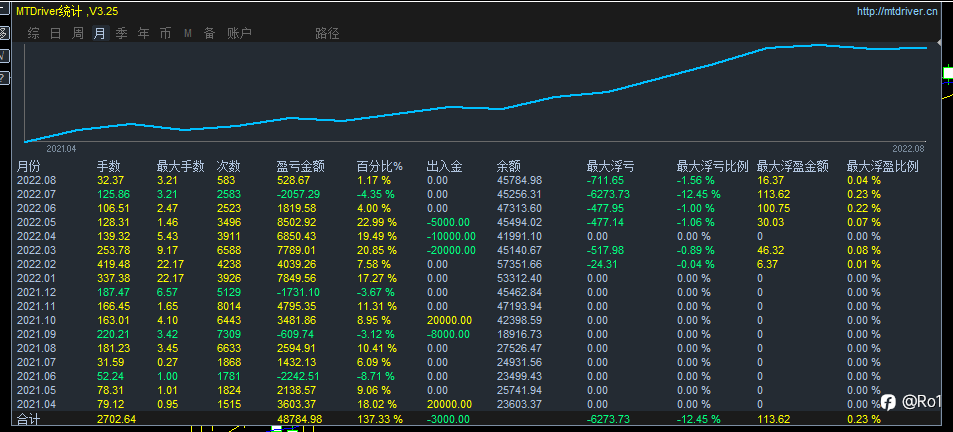Click the white candlestick on right chart edge

pyautogui.click(x=948, y=73)
